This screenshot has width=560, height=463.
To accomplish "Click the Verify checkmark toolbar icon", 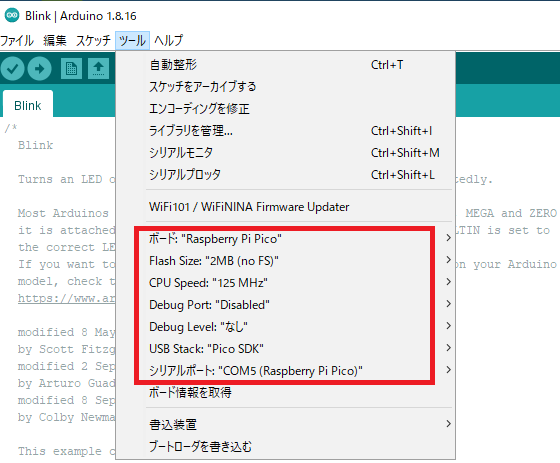I will click(12, 69).
